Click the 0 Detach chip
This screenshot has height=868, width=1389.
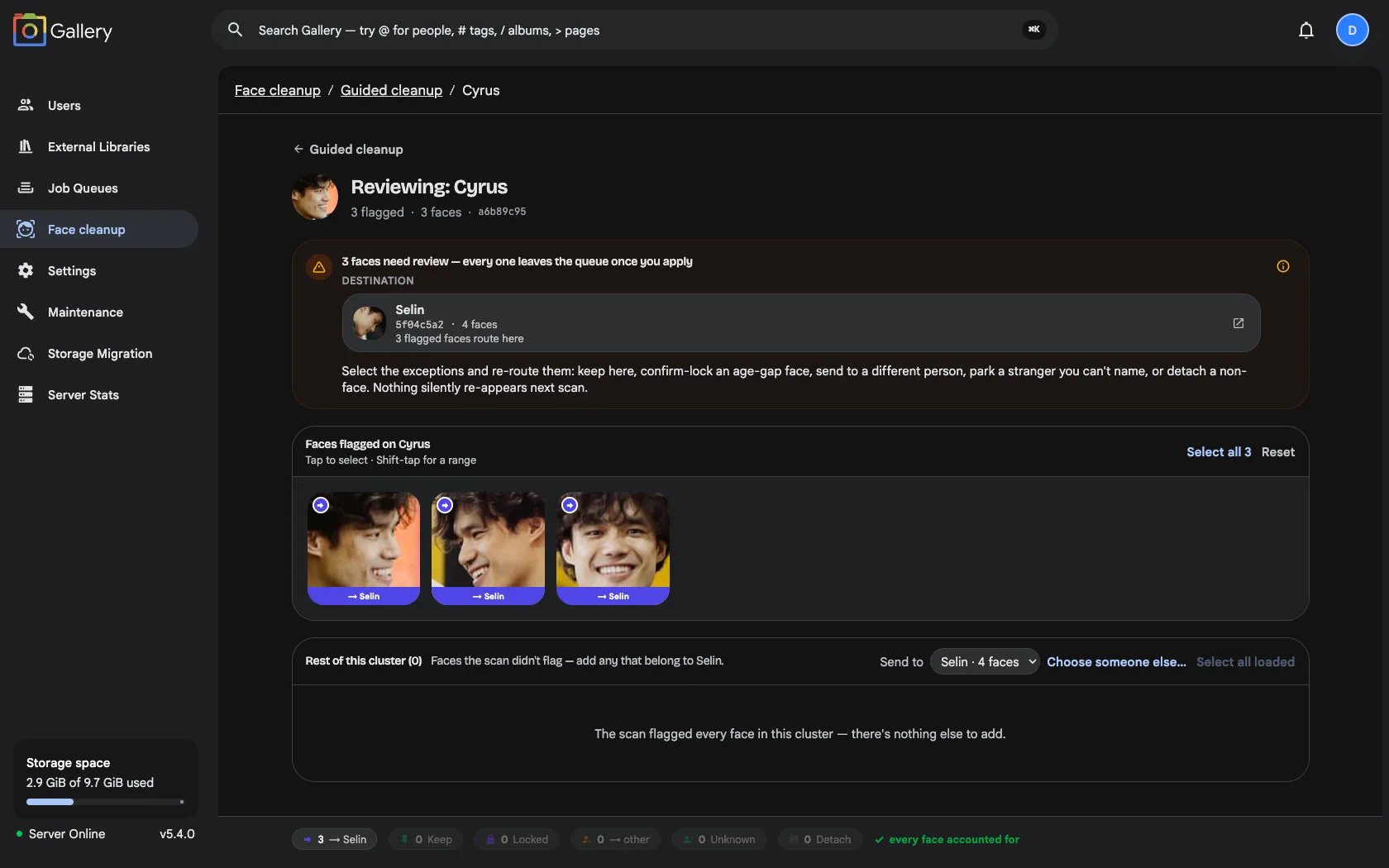(x=820, y=839)
